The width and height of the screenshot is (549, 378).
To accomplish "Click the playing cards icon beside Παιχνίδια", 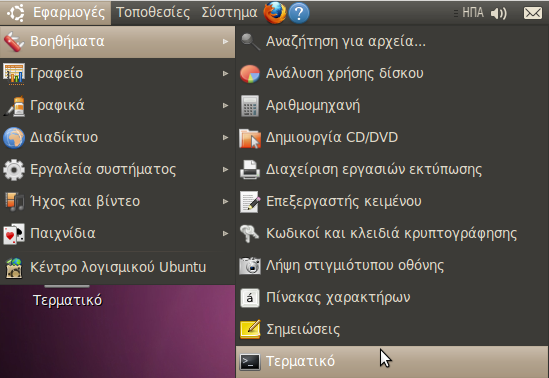I will tap(14, 234).
